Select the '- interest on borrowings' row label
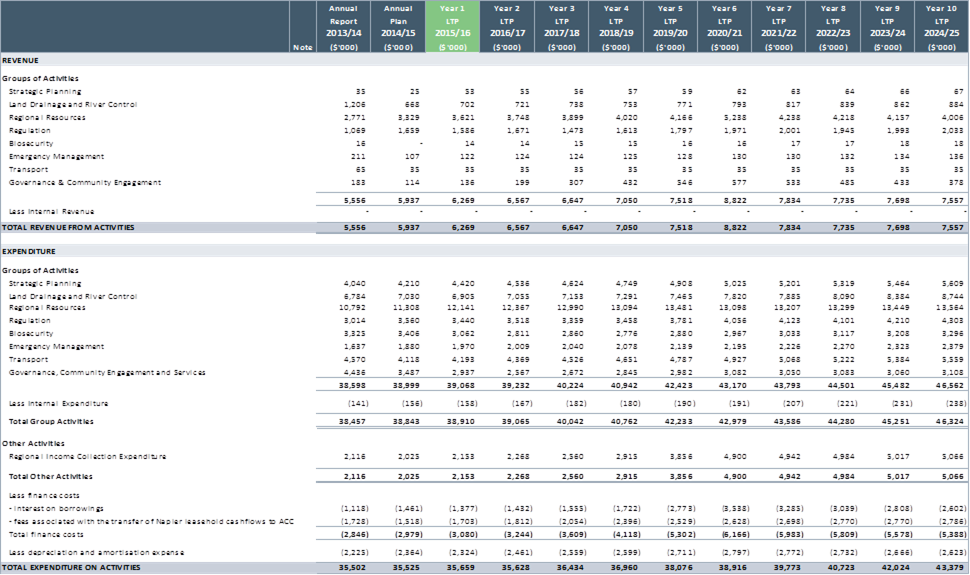This screenshot has height=575, width=970. (x=56, y=509)
